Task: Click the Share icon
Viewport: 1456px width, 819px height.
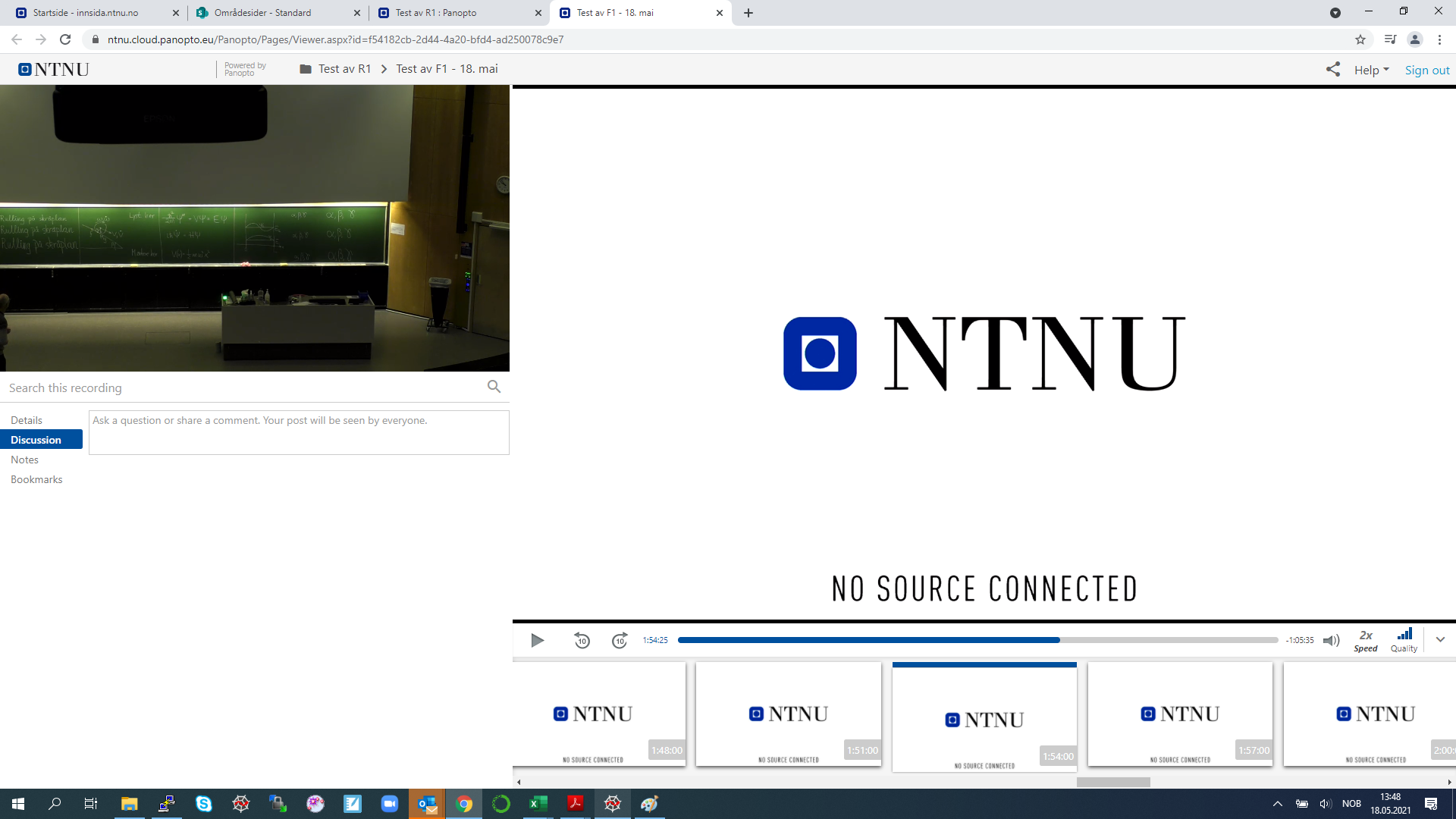Action: [x=1332, y=69]
